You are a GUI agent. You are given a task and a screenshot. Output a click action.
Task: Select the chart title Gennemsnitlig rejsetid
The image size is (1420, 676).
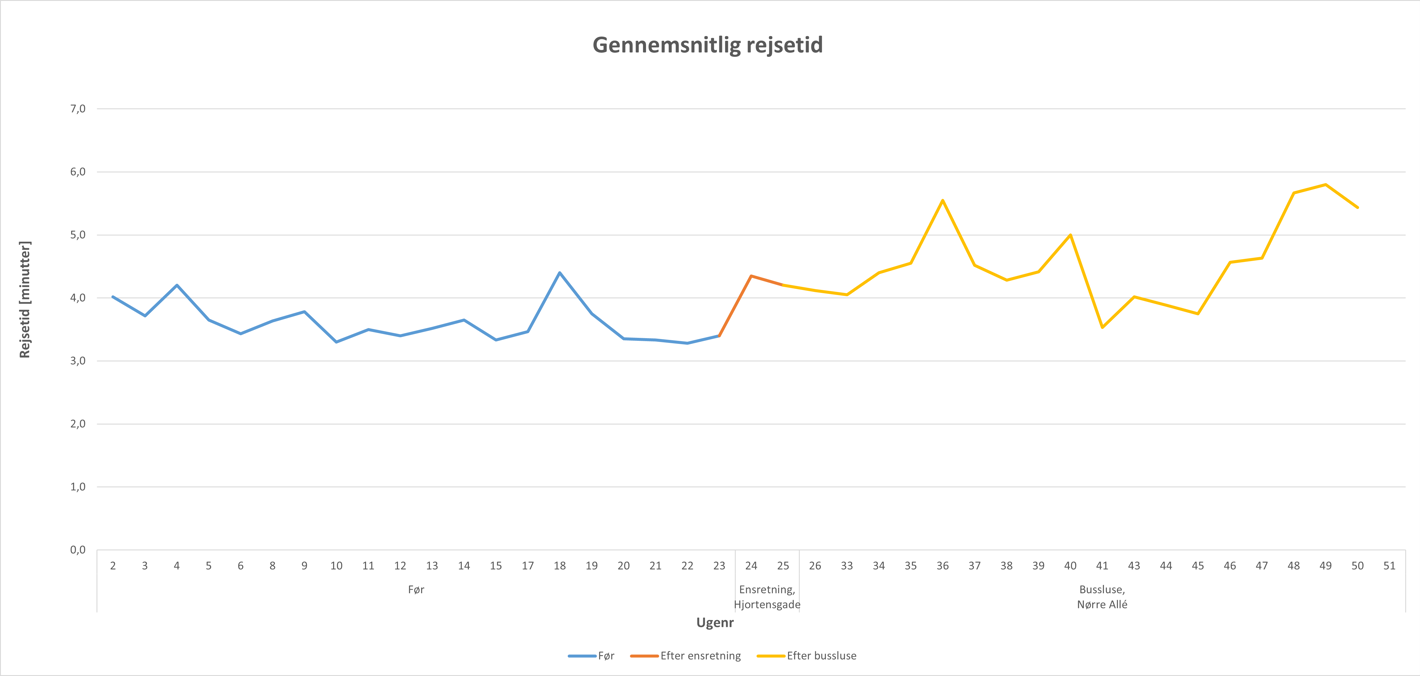(x=708, y=45)
